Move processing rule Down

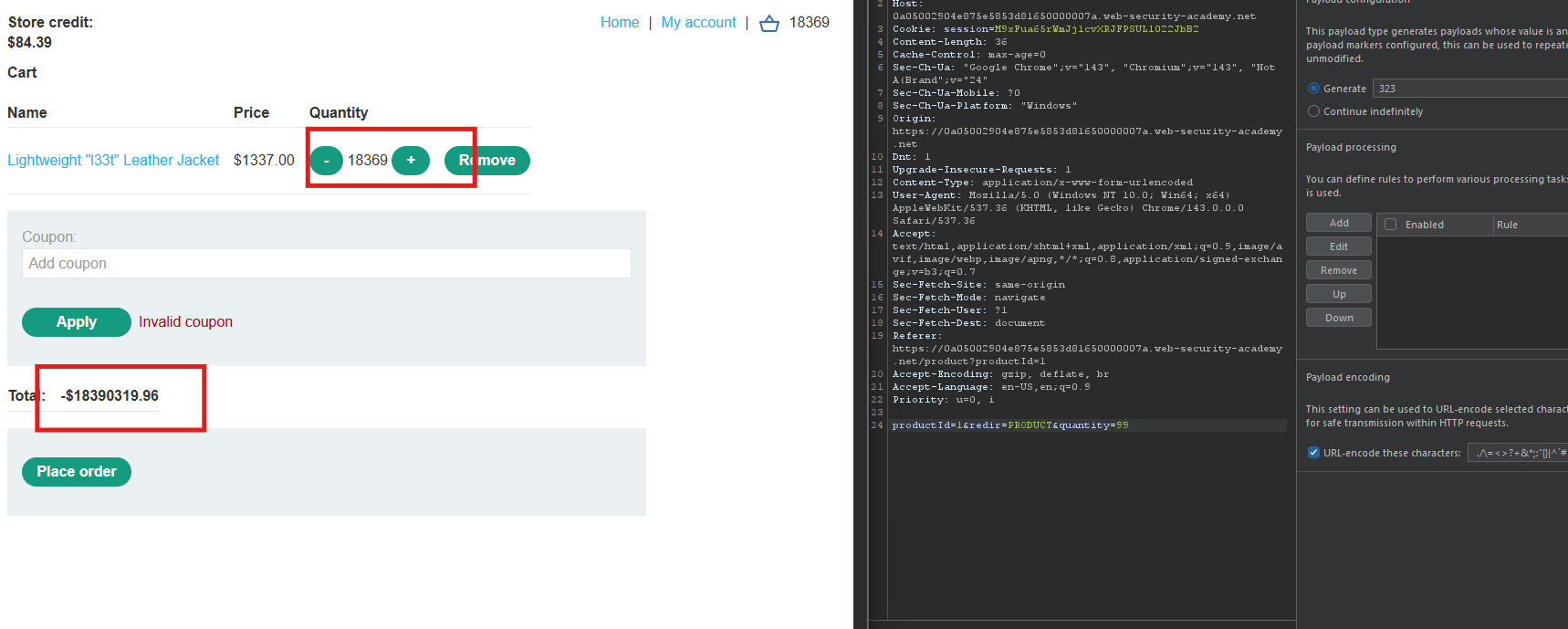pos(1339,318)
